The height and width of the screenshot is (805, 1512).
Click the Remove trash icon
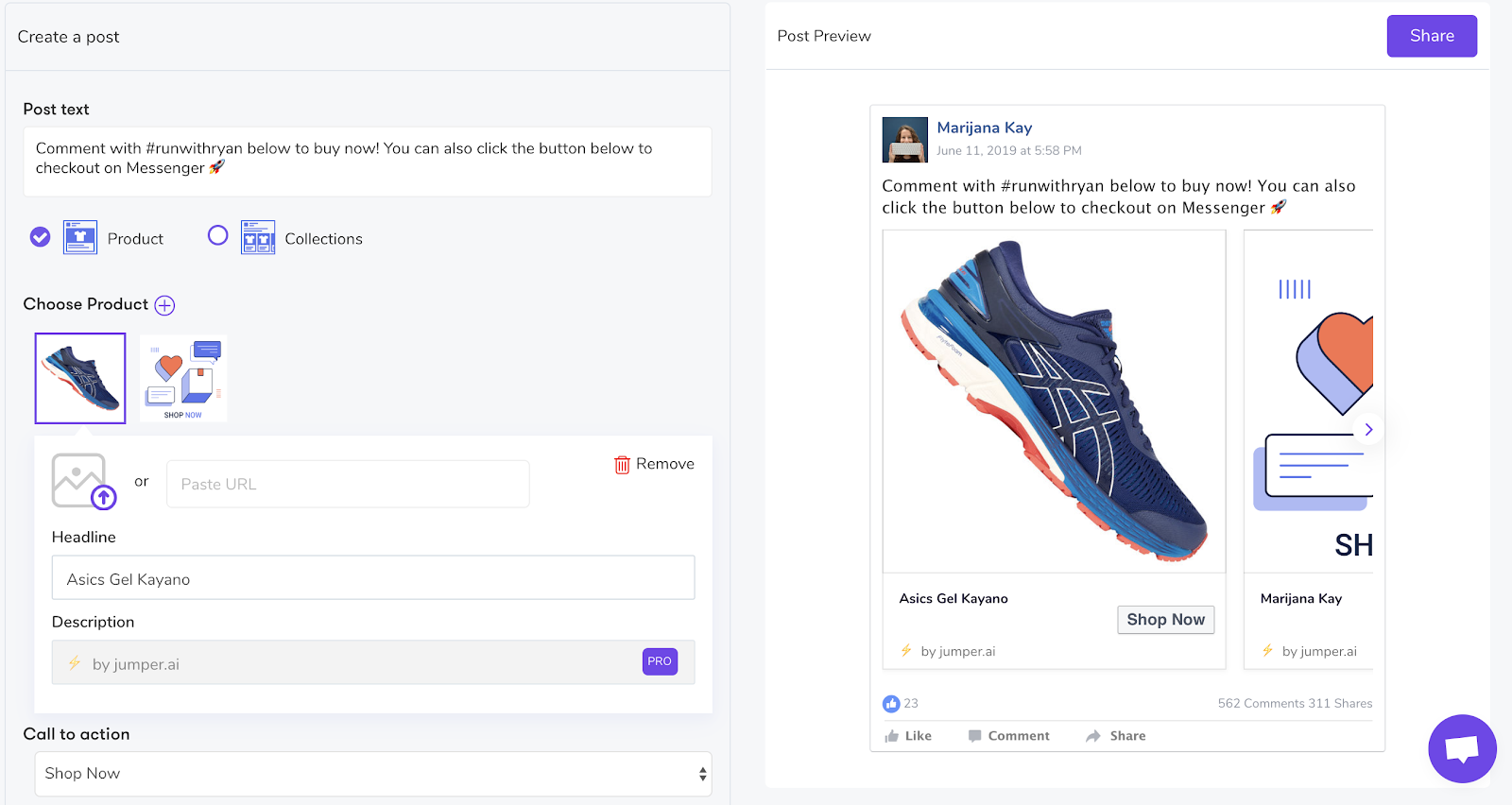click(x=622, y=465)
